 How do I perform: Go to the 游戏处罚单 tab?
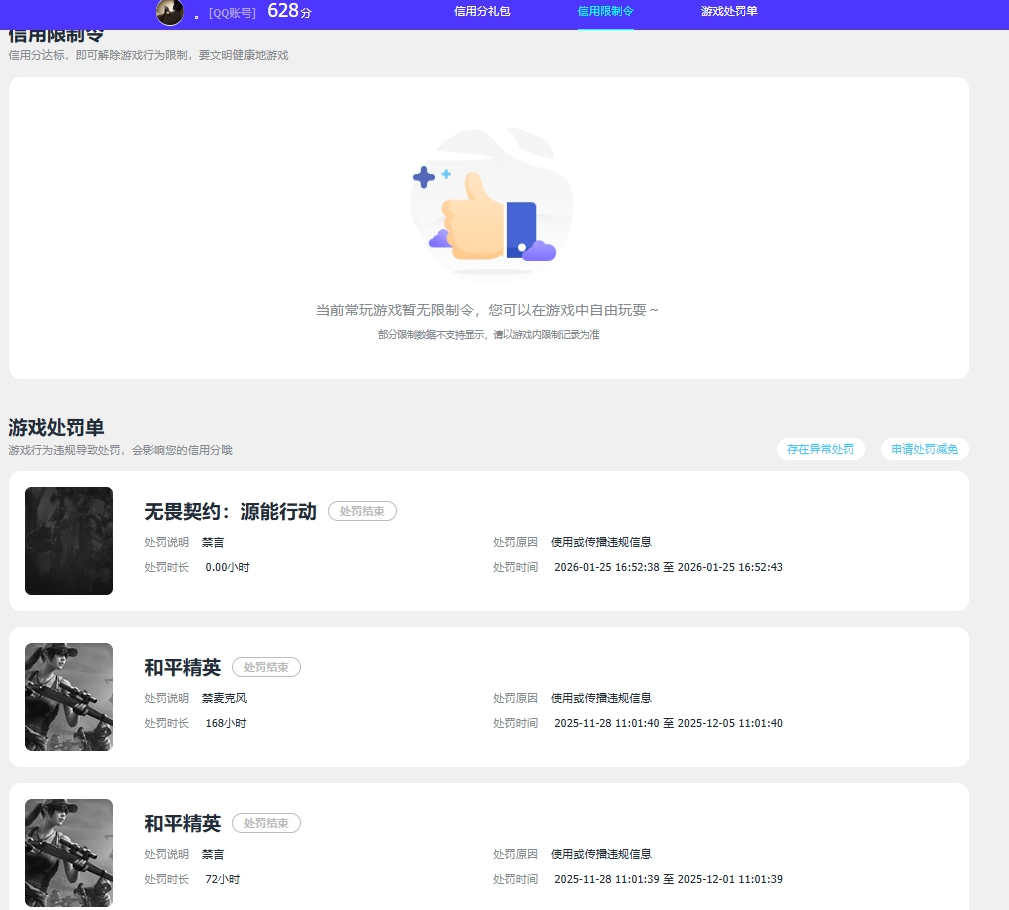click(x=729, y=12)
